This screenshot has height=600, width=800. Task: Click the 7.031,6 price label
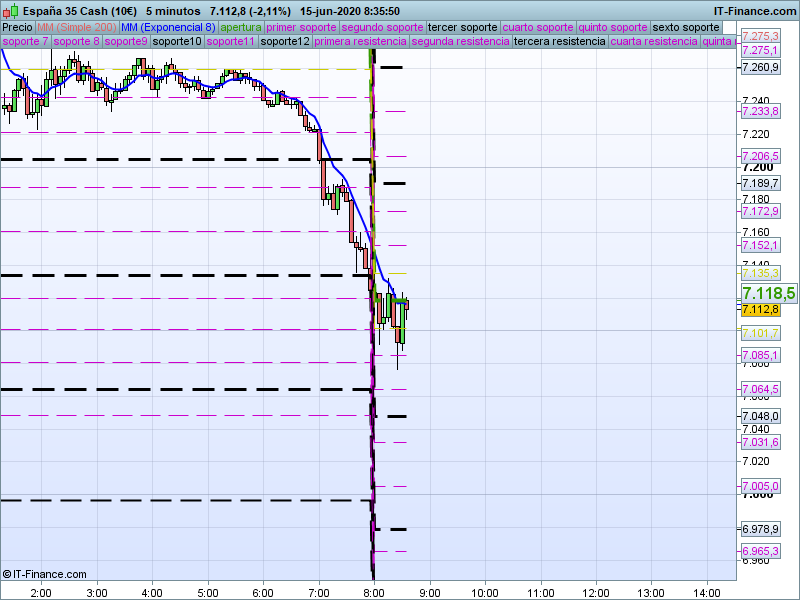coord(760,442)
